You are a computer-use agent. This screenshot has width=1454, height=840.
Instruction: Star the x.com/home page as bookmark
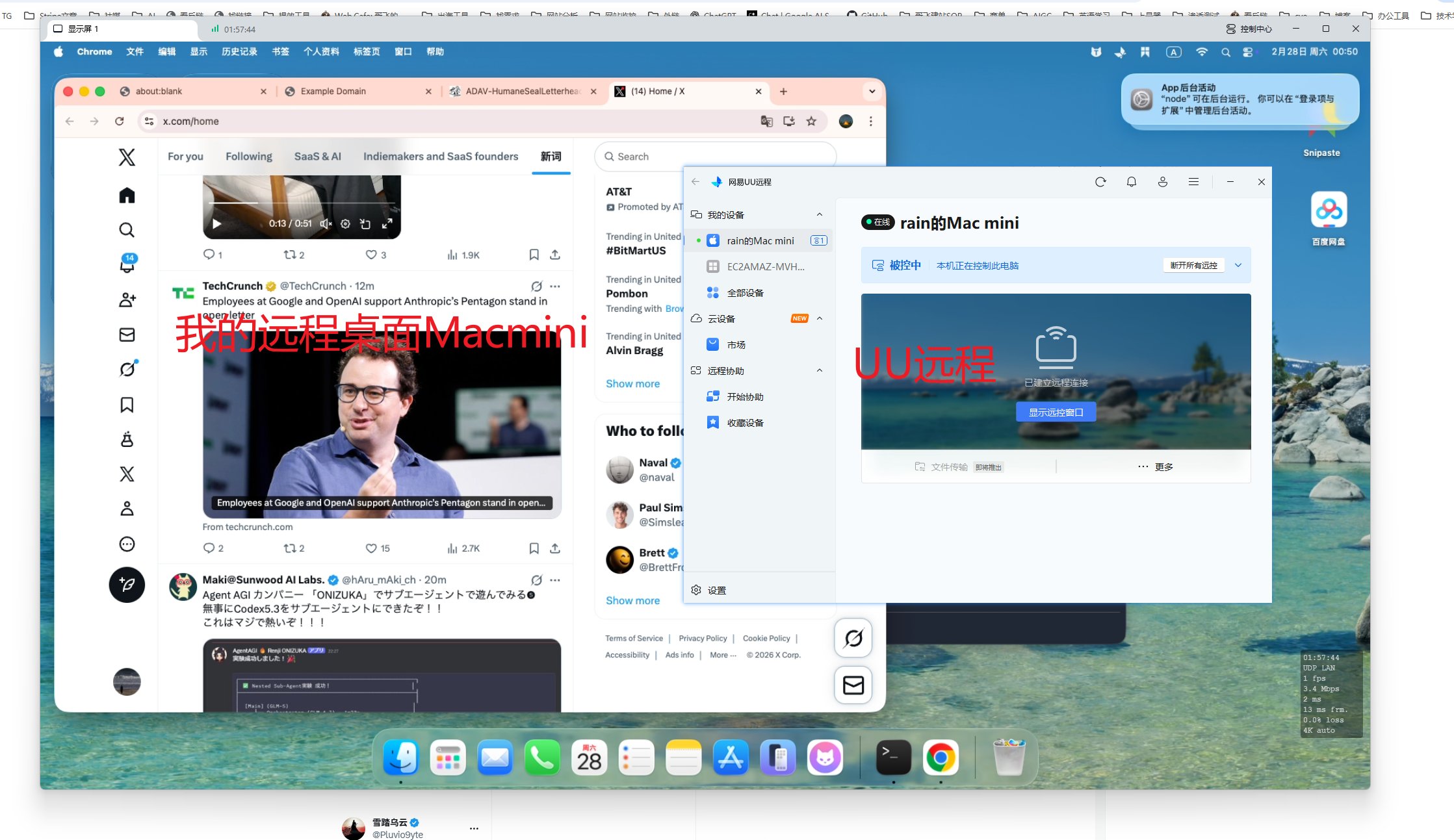click(811, 121)
